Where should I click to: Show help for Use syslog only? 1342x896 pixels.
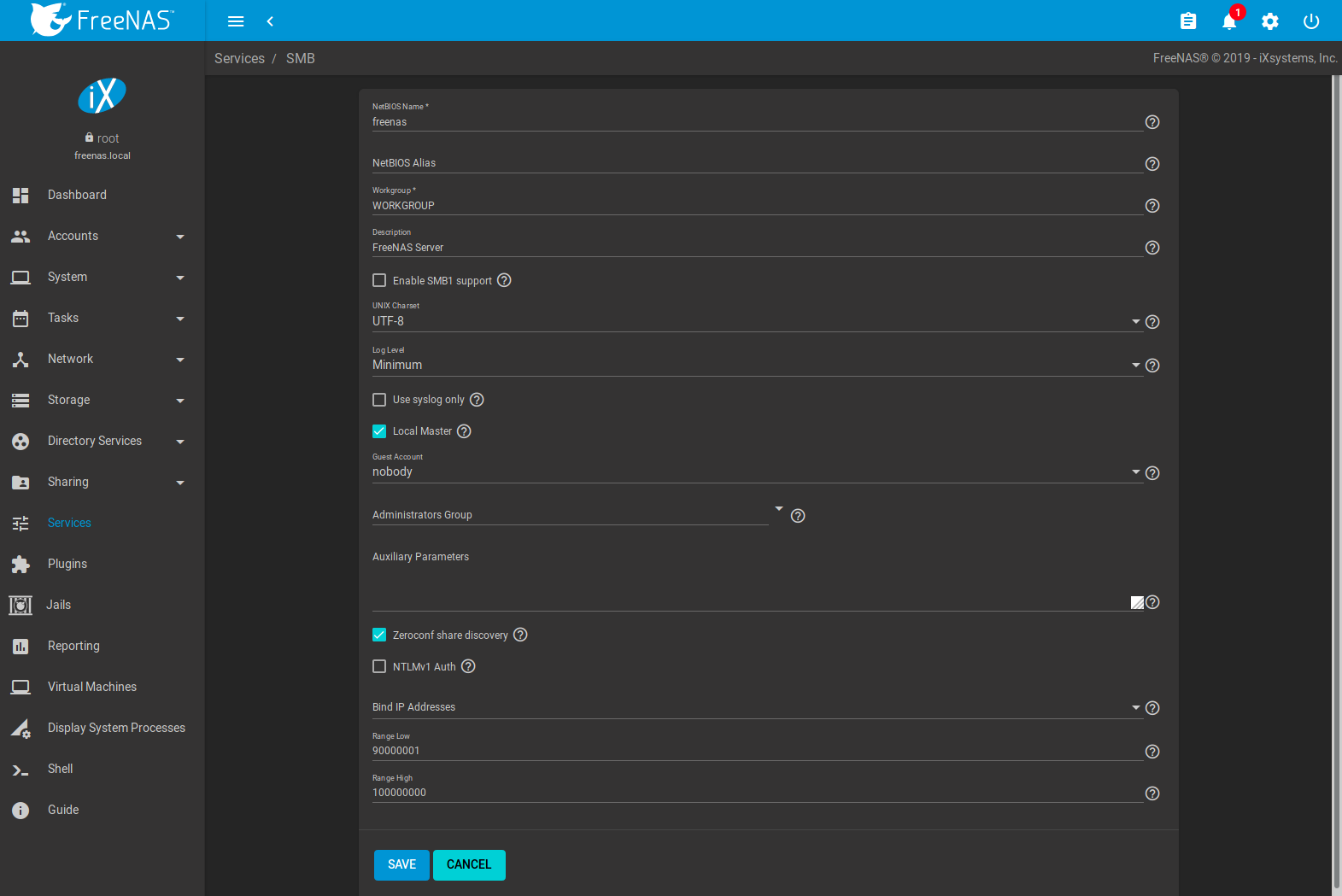coord(477,400)
